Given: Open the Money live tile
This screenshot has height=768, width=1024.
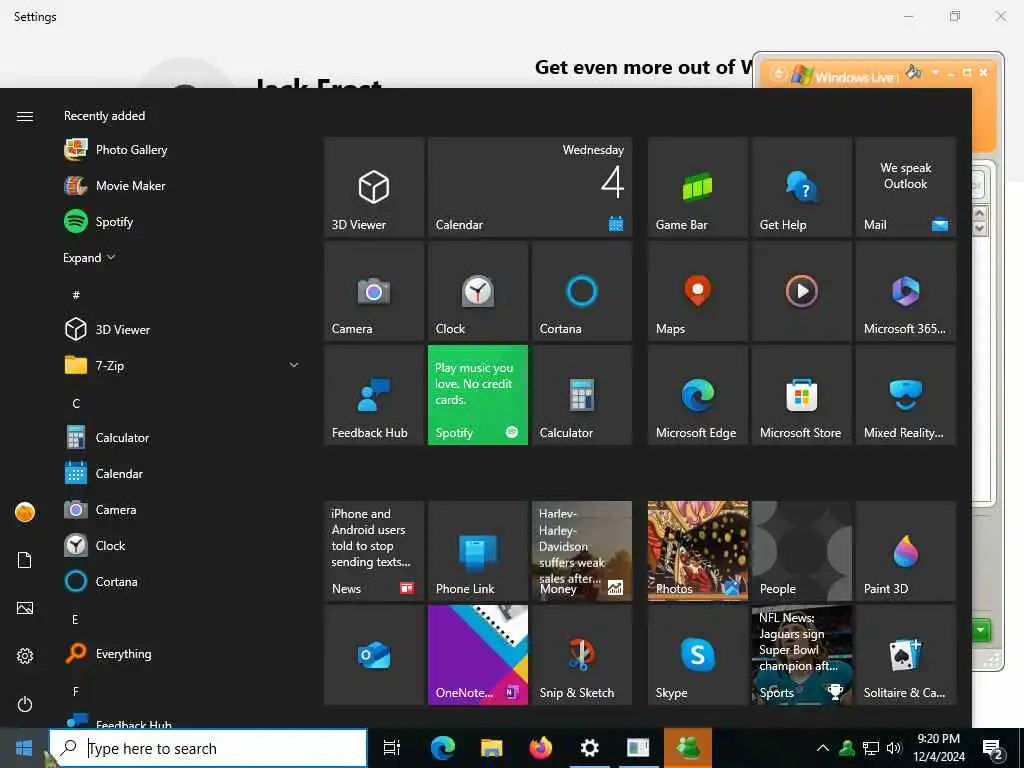Looking at the screenshot, I should point(582,551).
